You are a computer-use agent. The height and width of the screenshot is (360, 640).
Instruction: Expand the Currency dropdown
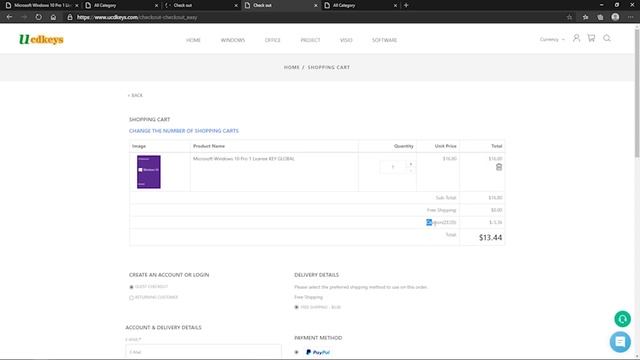pos(552,40)
